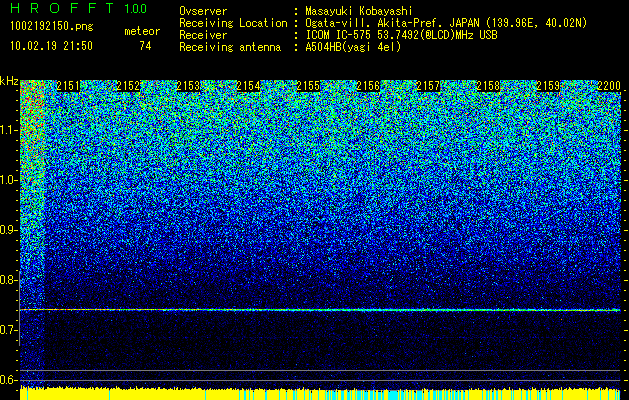Click the bright horizontal carrier signal line
Screen dimensions: 629x400
coord(320,310)
